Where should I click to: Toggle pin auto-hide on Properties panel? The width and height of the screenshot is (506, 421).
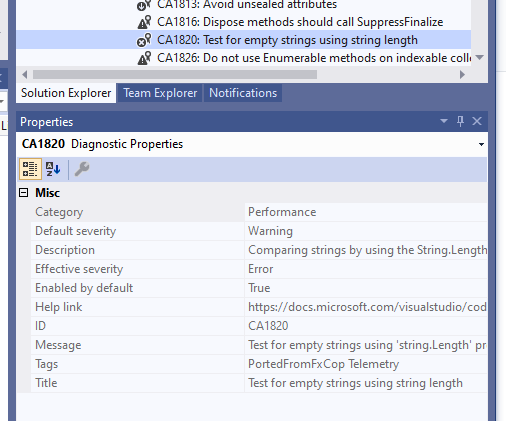click(460, 121)
